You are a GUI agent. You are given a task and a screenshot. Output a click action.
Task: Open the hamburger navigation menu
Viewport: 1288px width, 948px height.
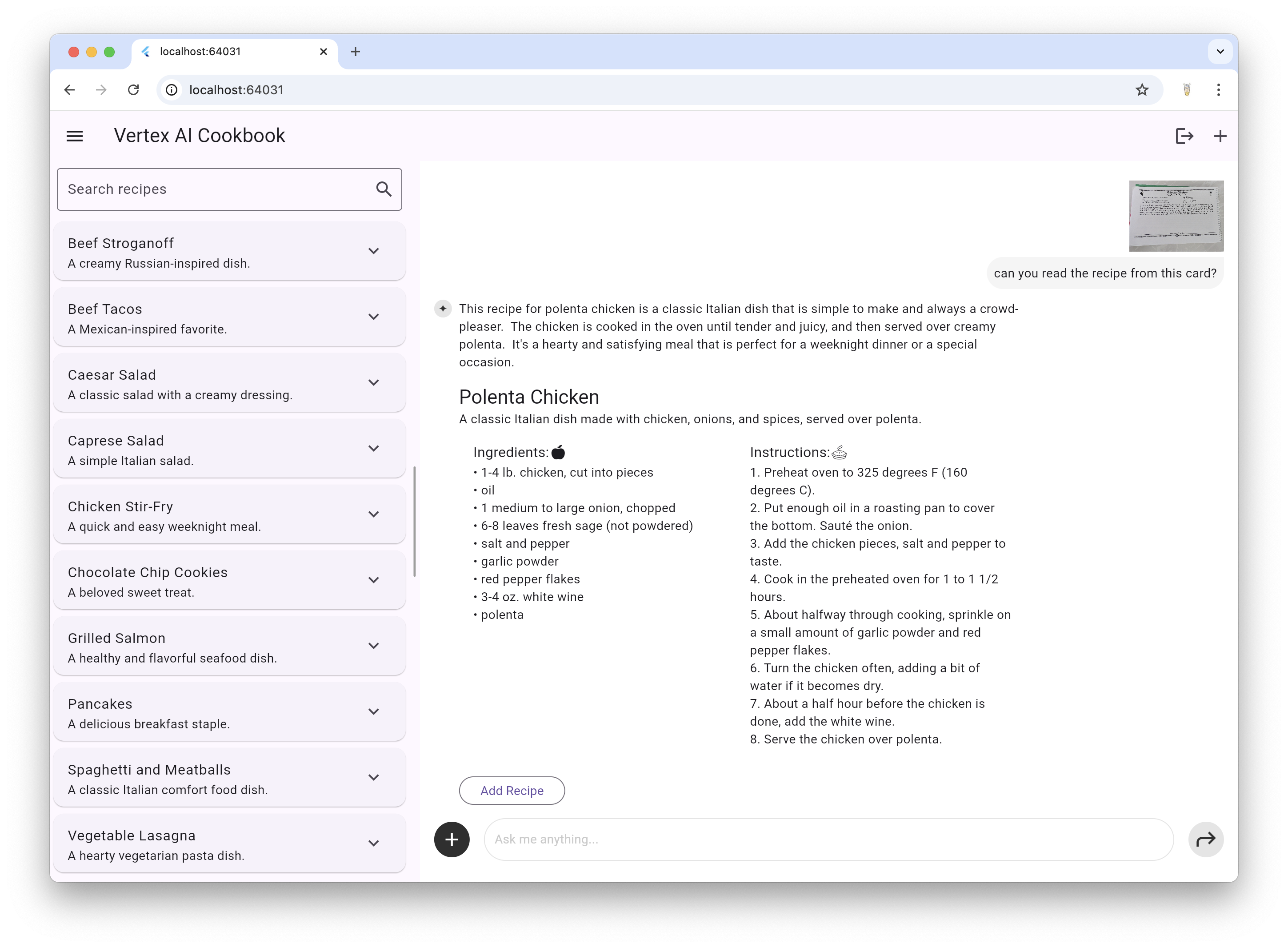coord(75,136)
